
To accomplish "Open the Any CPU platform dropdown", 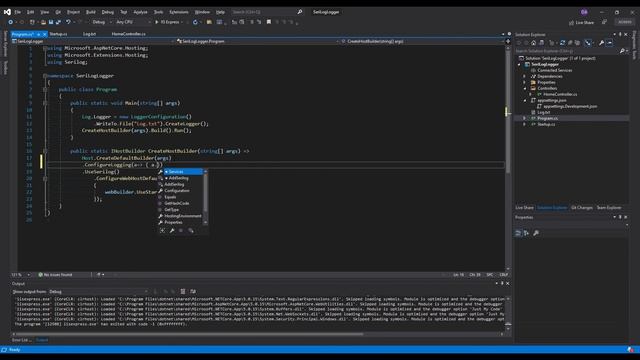I will click(133, 22).
